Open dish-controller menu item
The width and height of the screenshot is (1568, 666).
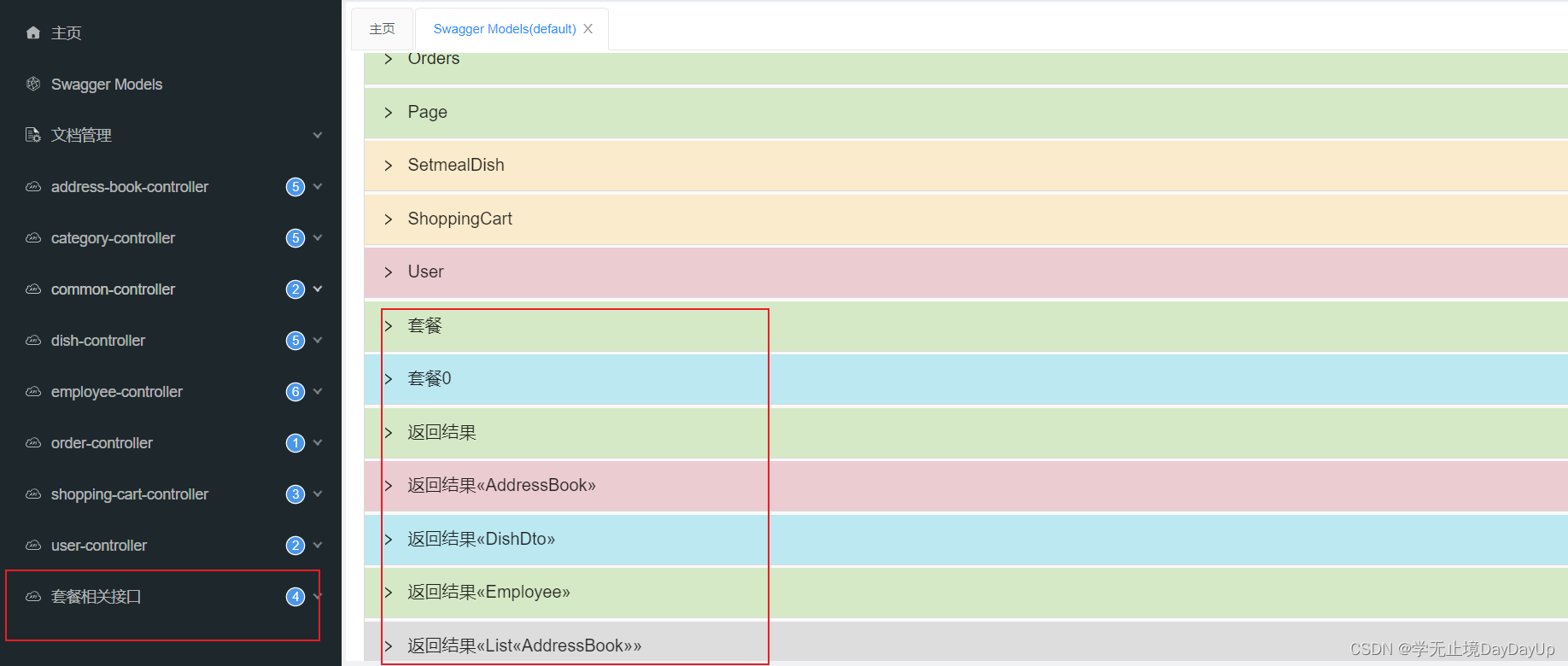click(171, 340)
